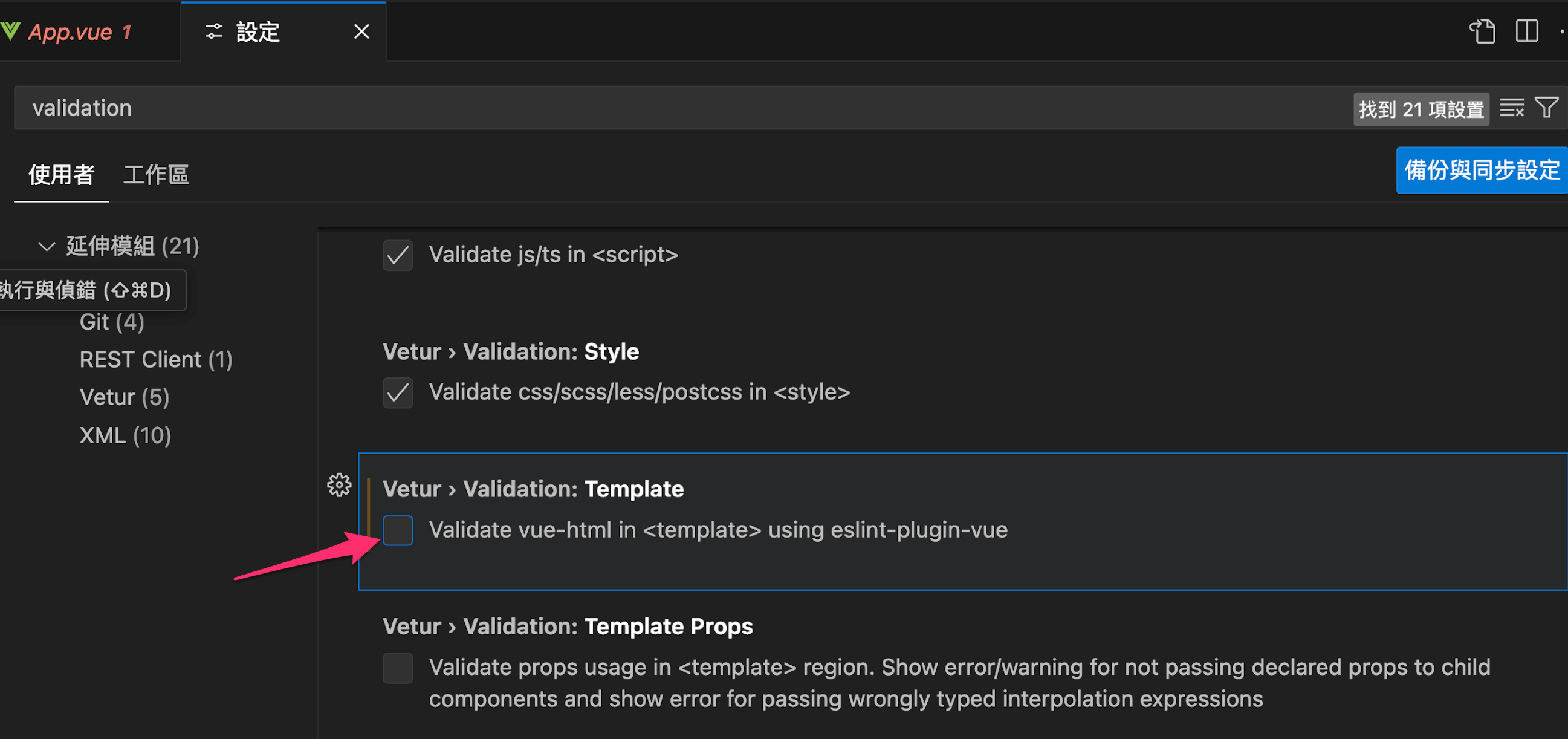
Task: Click the Open Settings (JSON) icon
Action: click(x=1482, y=31)
